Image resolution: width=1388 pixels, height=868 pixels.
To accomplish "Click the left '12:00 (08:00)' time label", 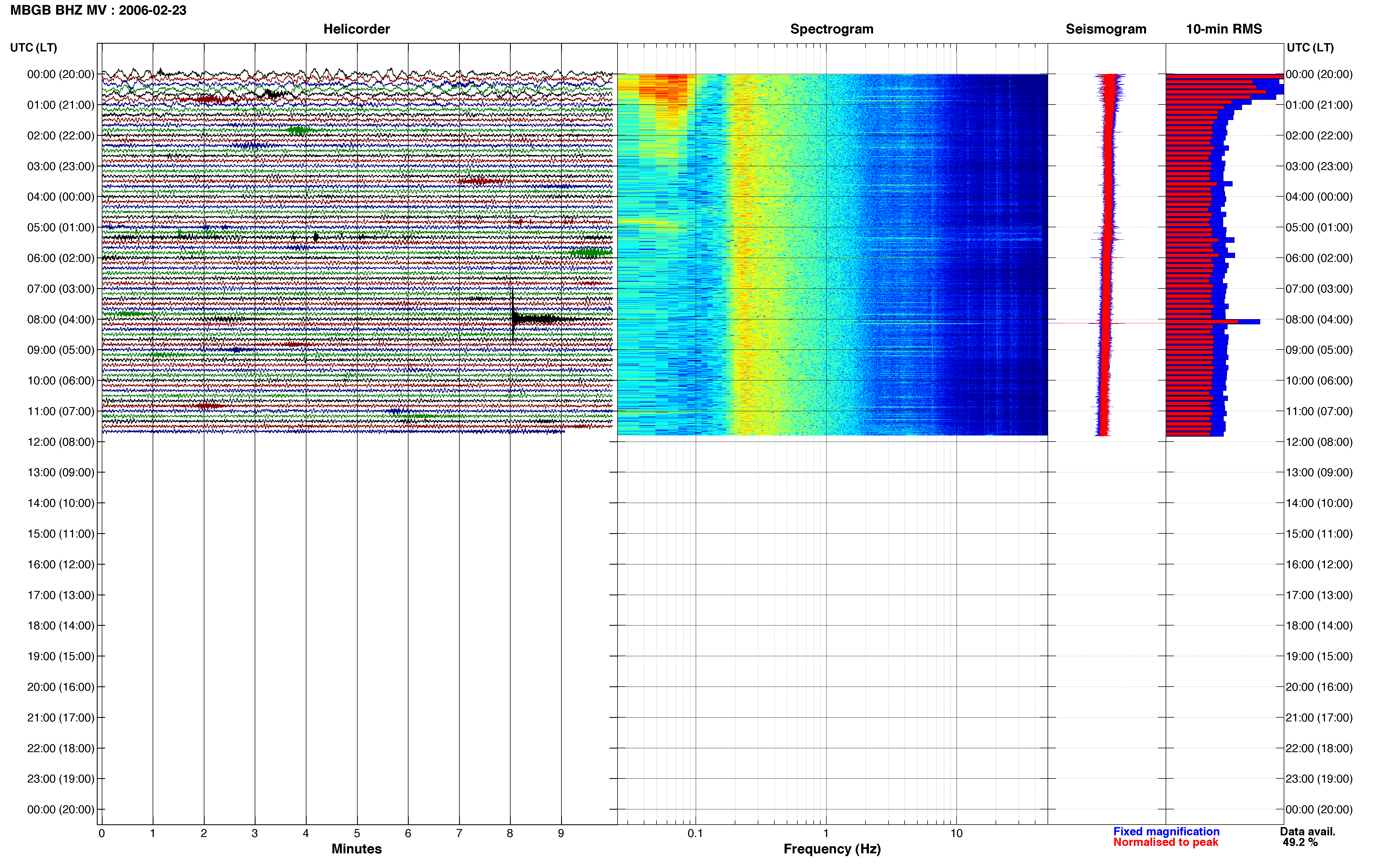I will click(61, 442).
